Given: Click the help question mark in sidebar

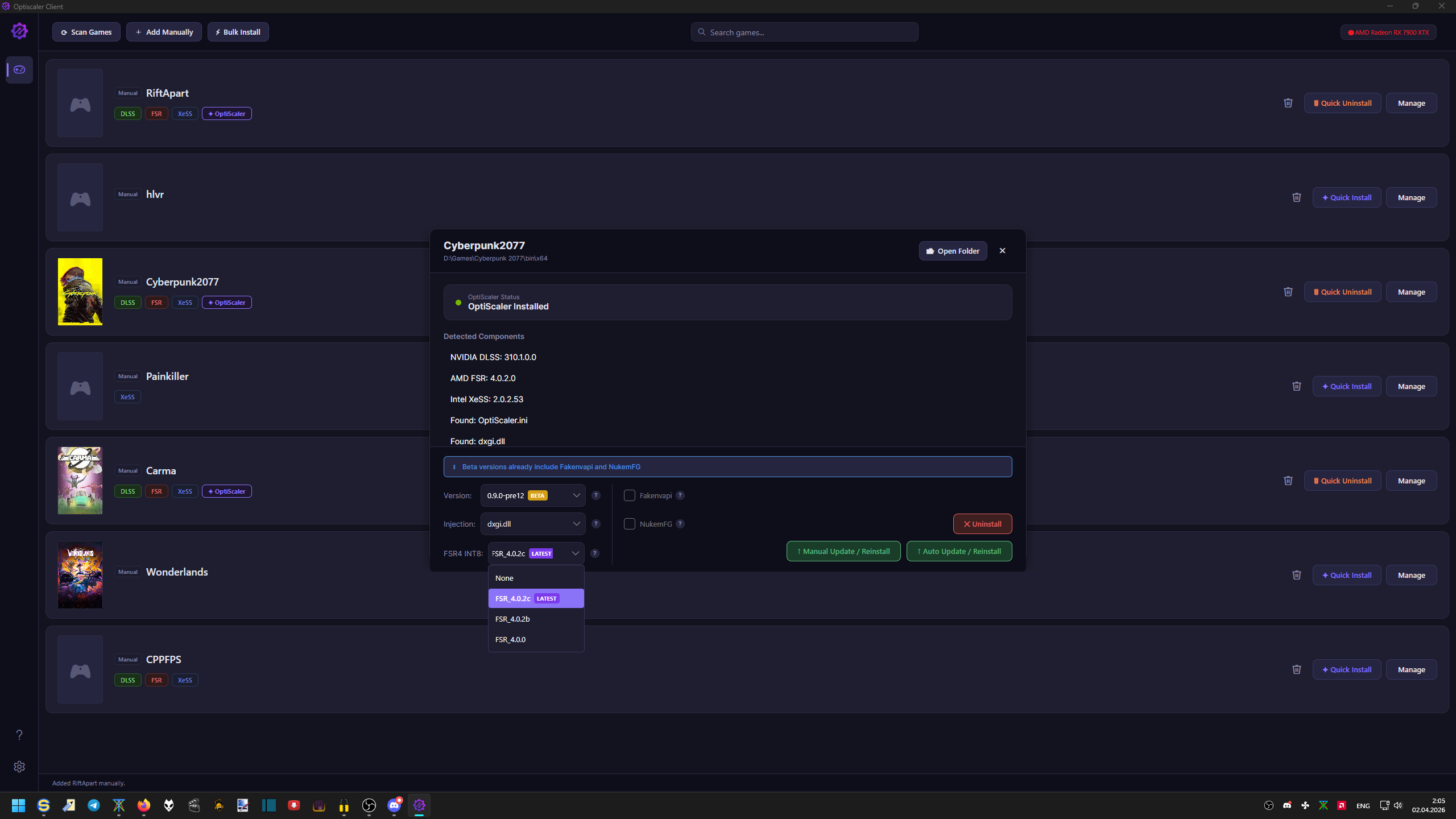Looking at the screenshot, I should pyautogui.click(x=19, y=735).
